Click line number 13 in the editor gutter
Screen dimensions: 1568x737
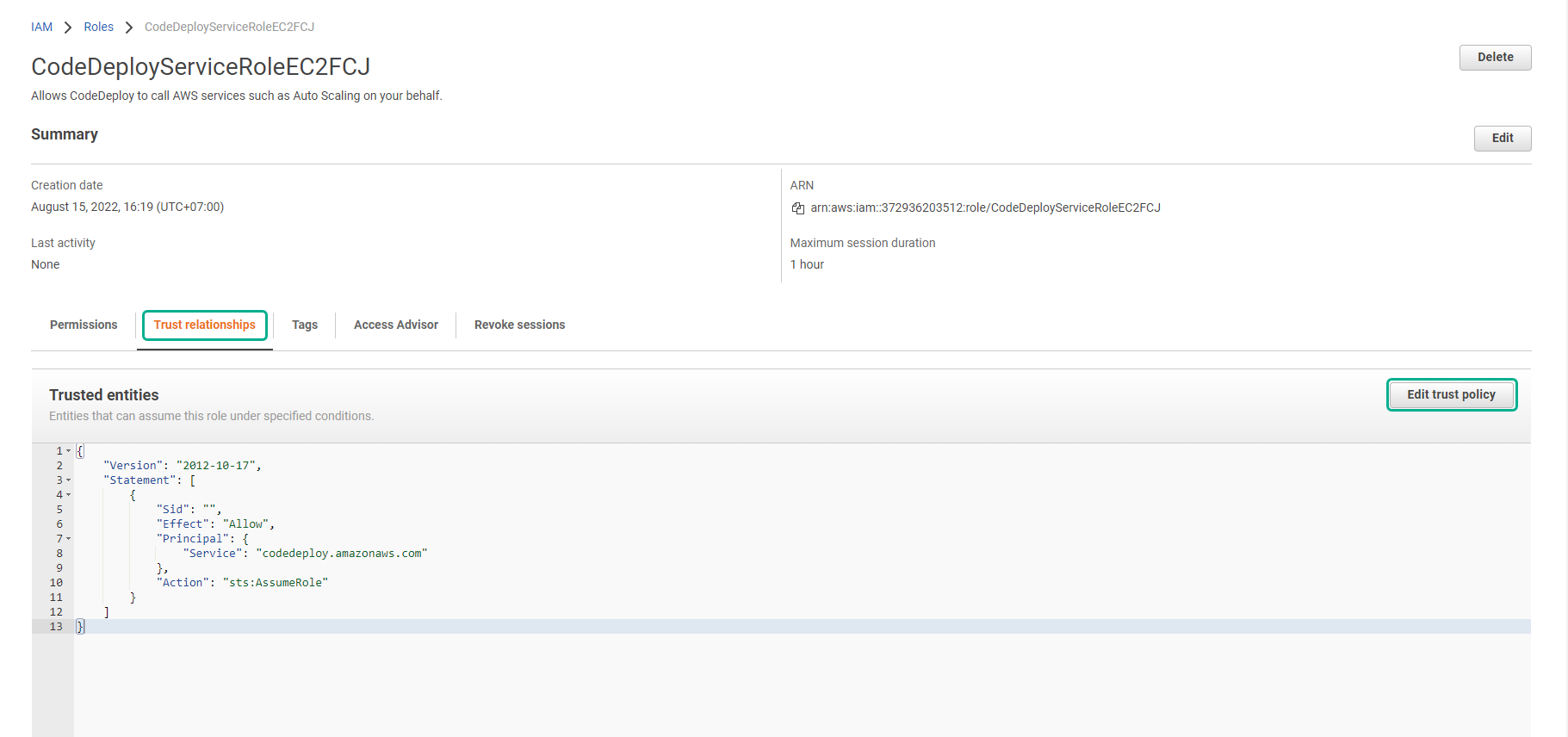coord(56,627)
